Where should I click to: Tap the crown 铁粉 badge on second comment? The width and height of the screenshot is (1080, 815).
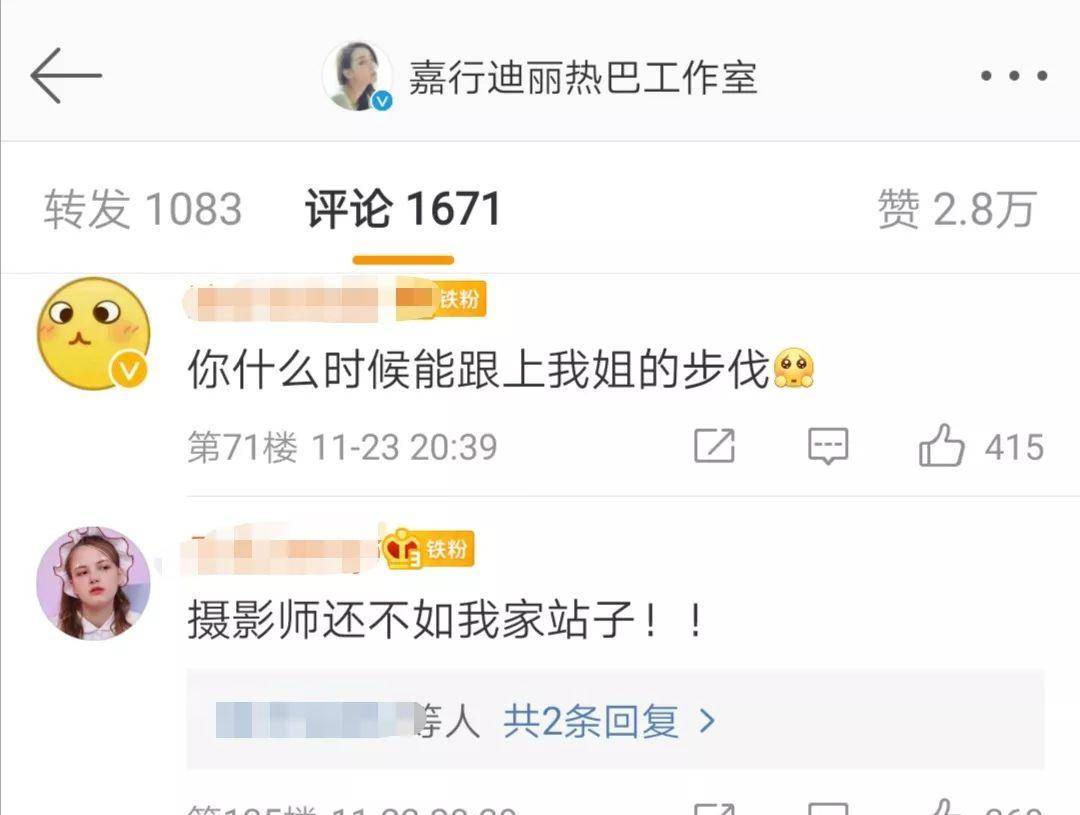(x=428, y=549)
